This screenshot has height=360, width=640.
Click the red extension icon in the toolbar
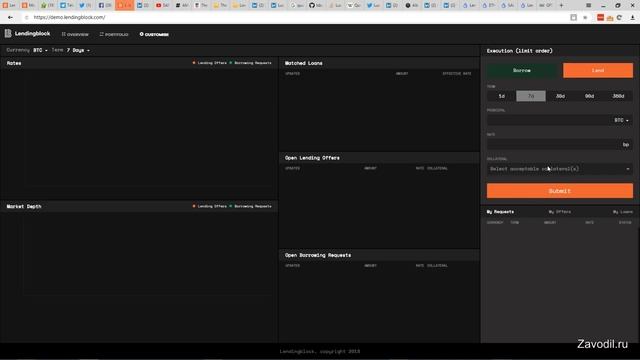[x=600, y=18]
